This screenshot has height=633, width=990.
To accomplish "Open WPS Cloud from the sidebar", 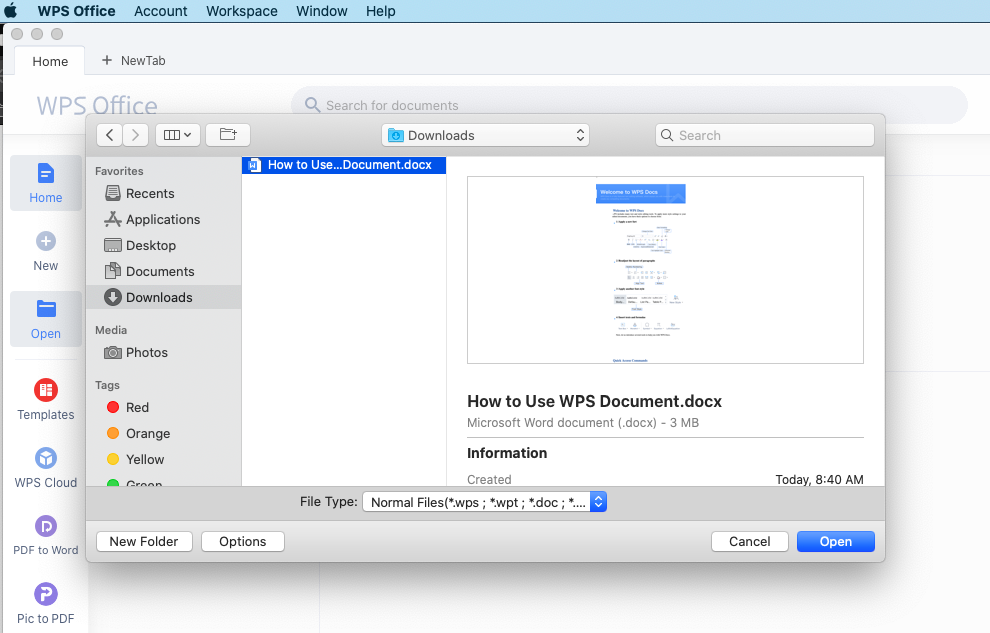I will (46, 458).
